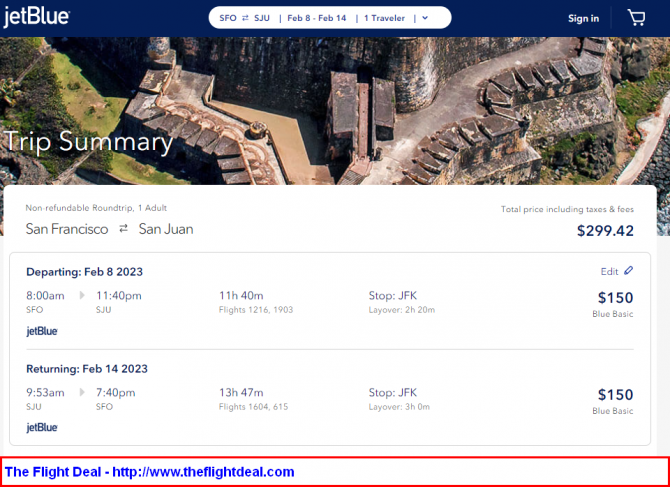Click 'Layover: 3h 0m' text

[399, 407]
